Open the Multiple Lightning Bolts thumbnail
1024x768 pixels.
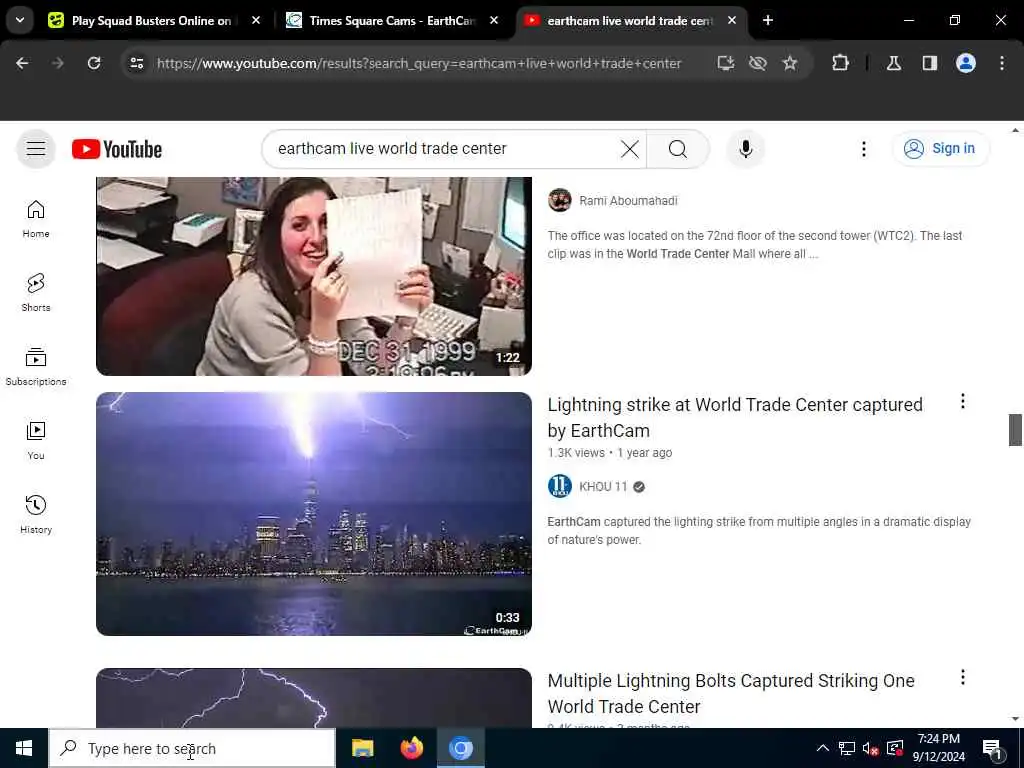tap(313, 697)
